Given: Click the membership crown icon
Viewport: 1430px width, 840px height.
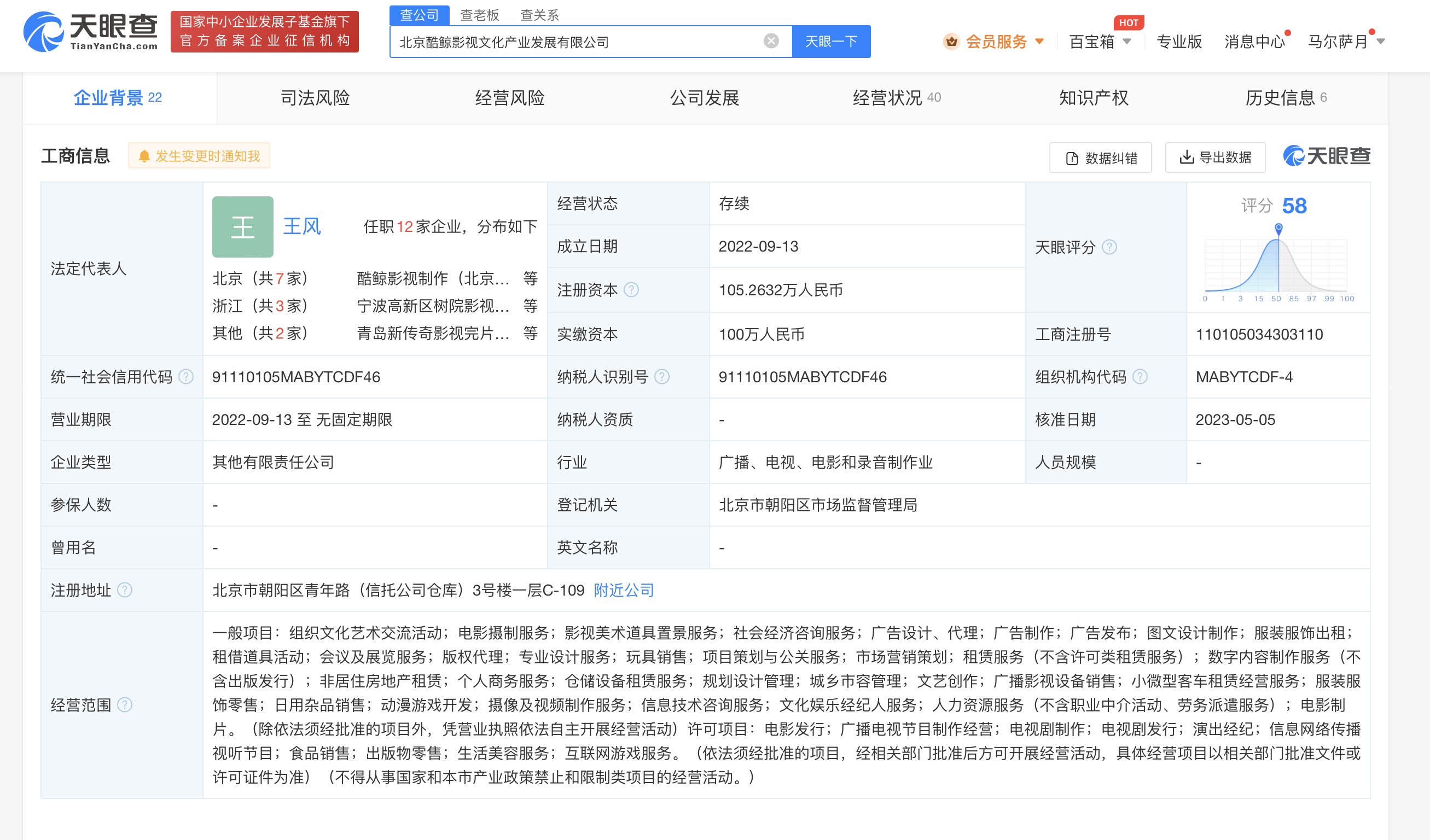Looking at the screenshot, I should (952, 42).
